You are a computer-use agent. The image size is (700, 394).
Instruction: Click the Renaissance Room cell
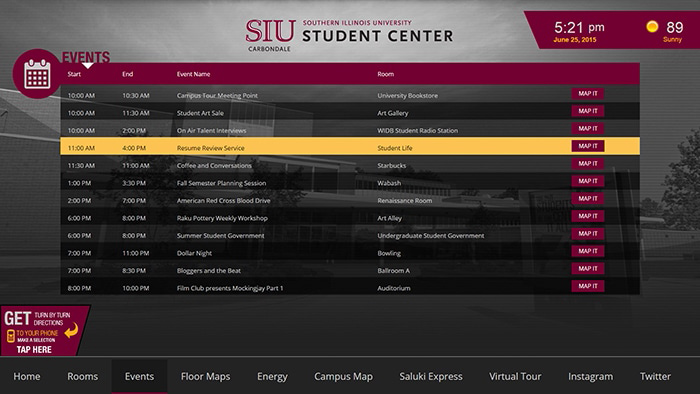404,201
